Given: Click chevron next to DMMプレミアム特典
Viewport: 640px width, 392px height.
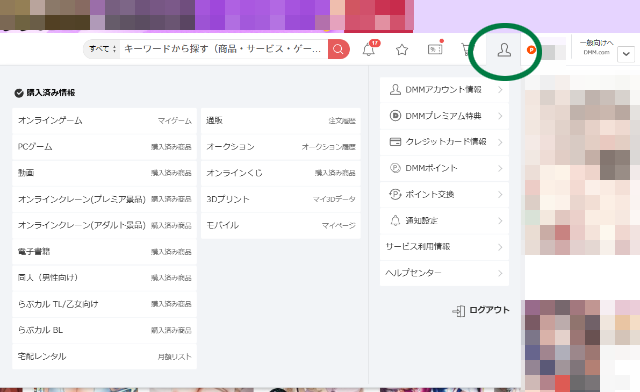Looking at the screenshot, I should [500, 116].
